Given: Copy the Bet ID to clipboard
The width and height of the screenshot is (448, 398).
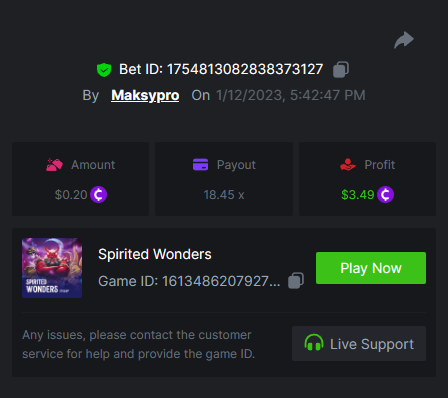Looking at the screenshot, I should click(x=341, y=69).
